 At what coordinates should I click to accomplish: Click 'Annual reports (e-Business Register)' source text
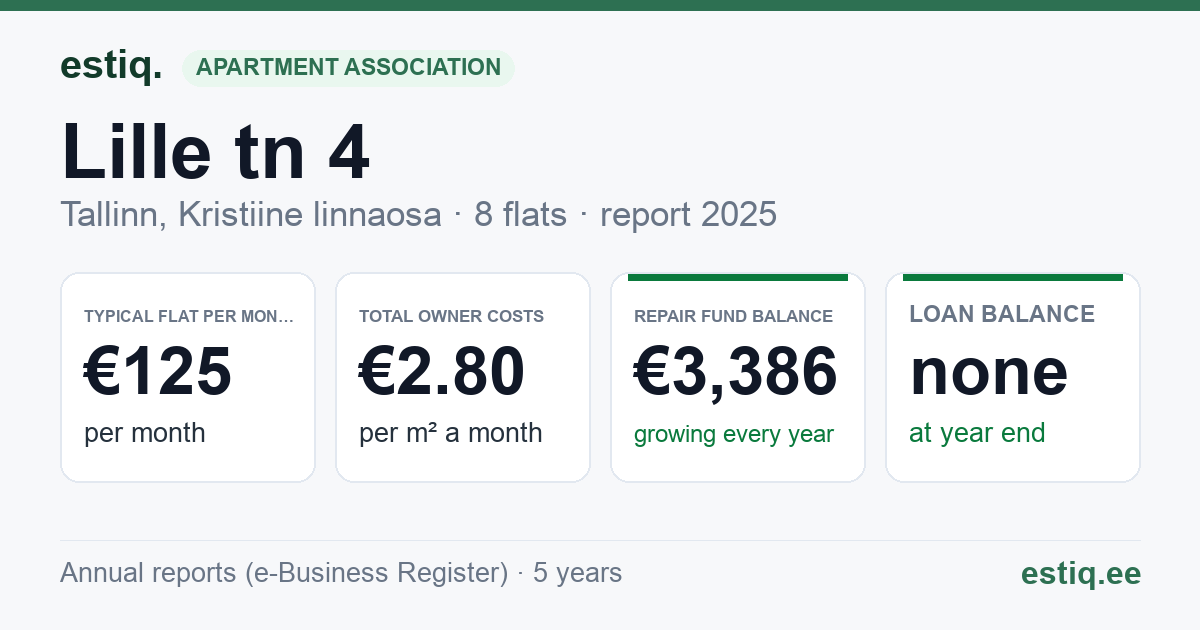pos(284,573)
